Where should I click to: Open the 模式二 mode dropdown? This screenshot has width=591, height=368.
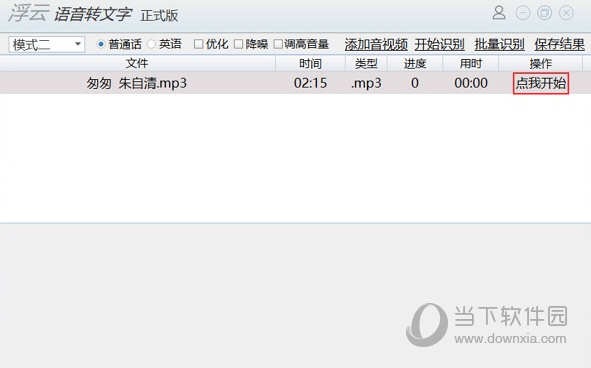point(47,44)
